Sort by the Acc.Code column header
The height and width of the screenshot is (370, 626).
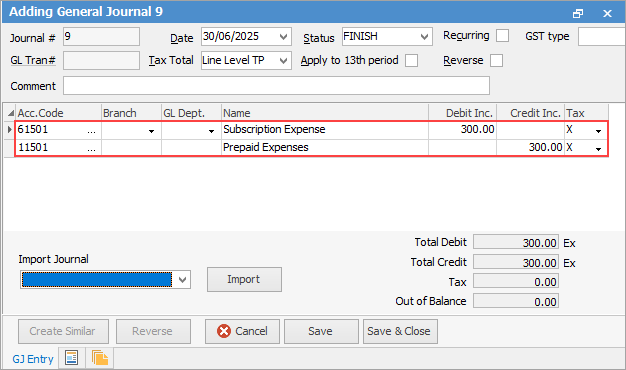(x=58, y=113)
